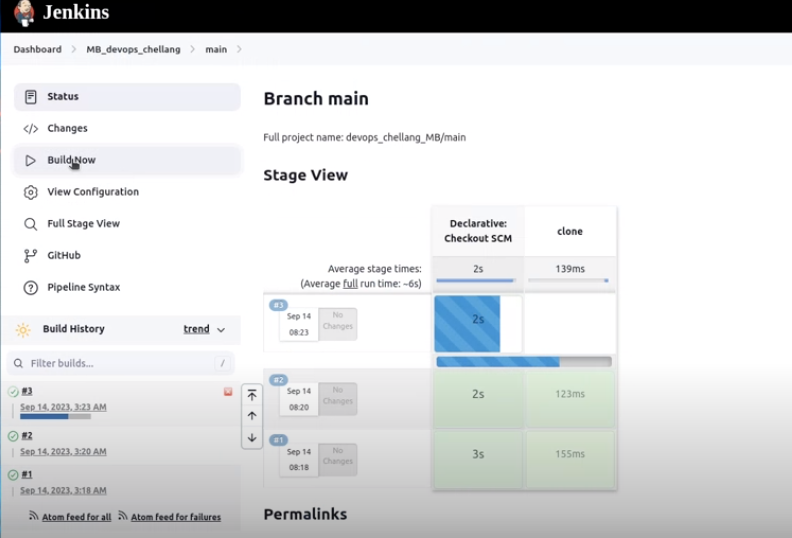792x538 pixels.
Task: Open Sep 14, 2023, 3:18 AM build link
Action: tap(63, 491)
